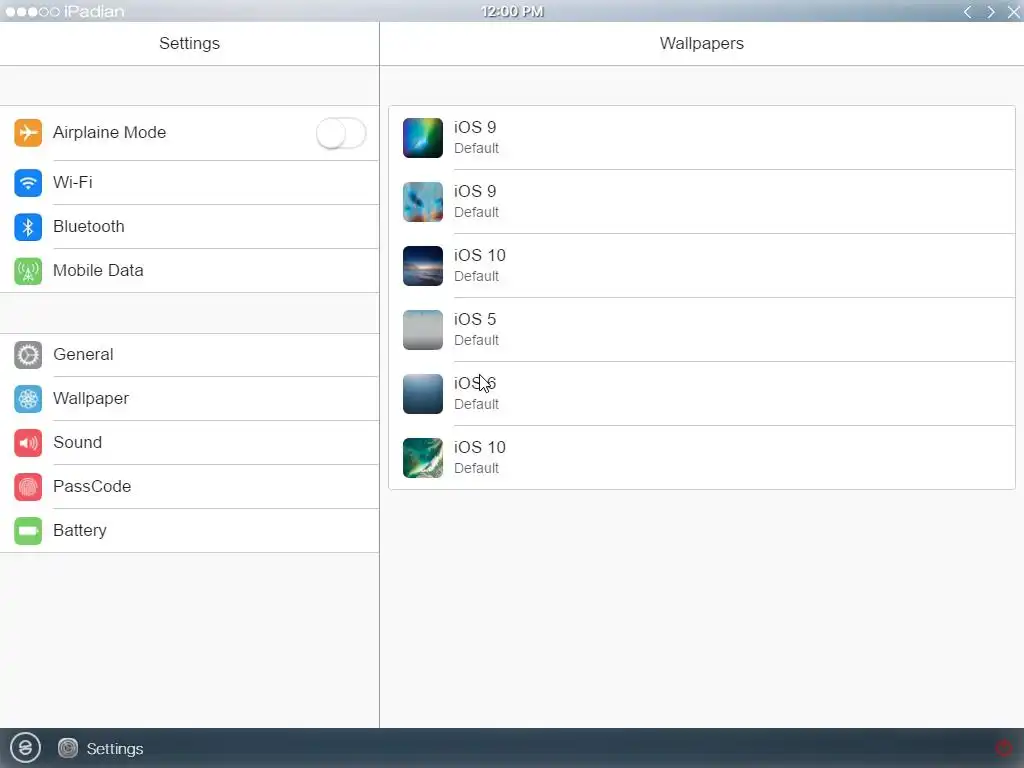
Task: Click the 12:00 PM clock in status bar
Action: click(x=513, y=11)
